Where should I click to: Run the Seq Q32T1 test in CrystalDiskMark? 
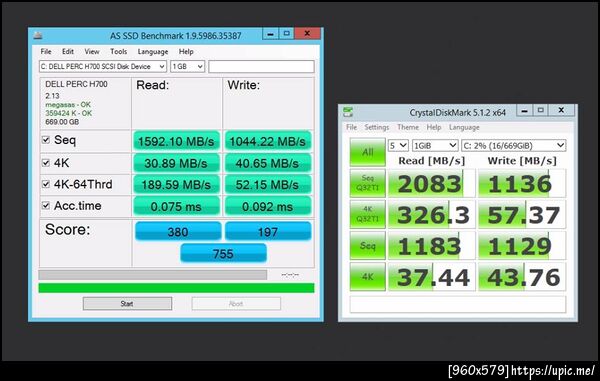[367, 183]
